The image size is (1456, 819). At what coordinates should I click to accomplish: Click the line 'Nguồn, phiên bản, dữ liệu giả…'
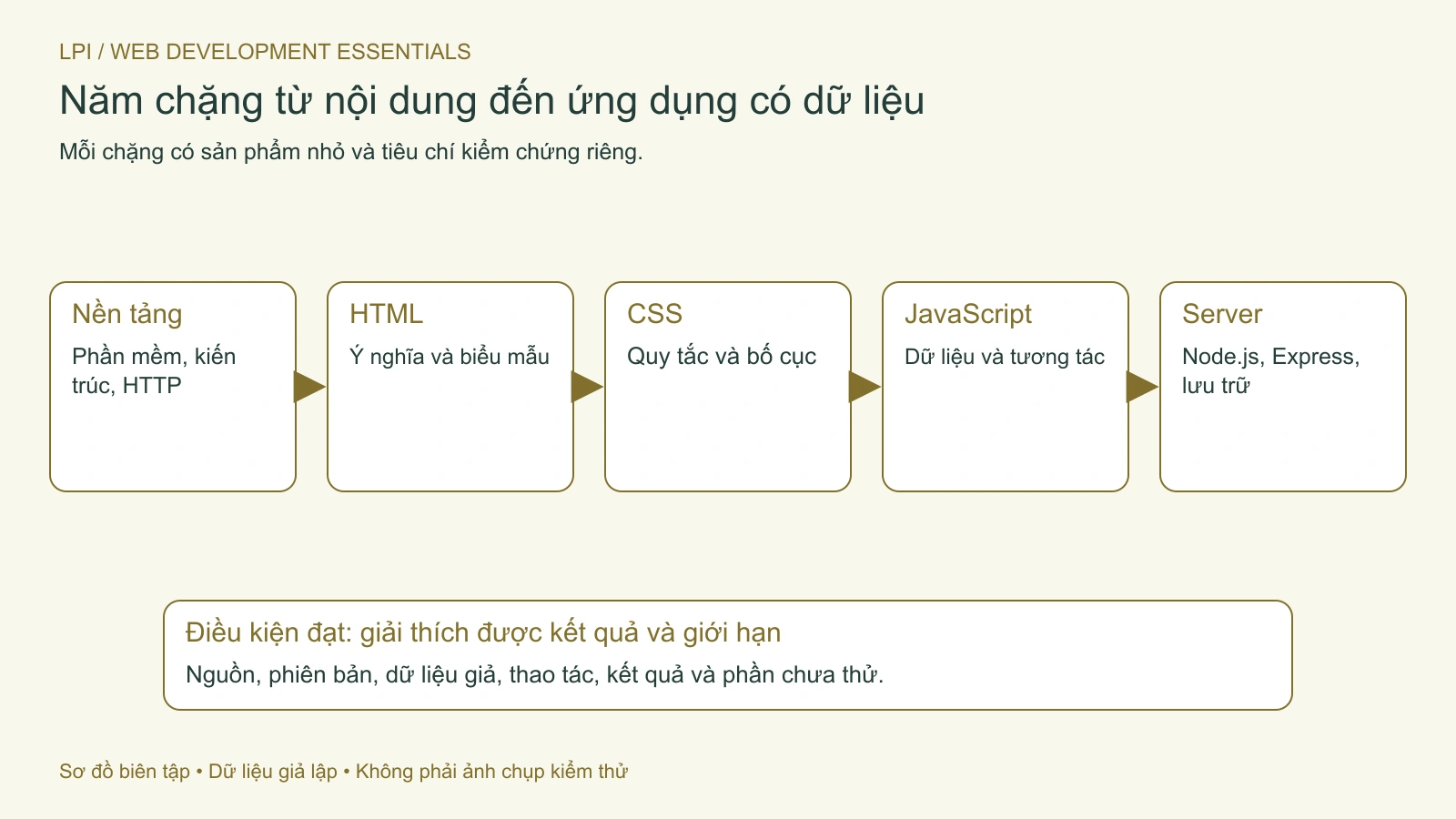(535, 674)
